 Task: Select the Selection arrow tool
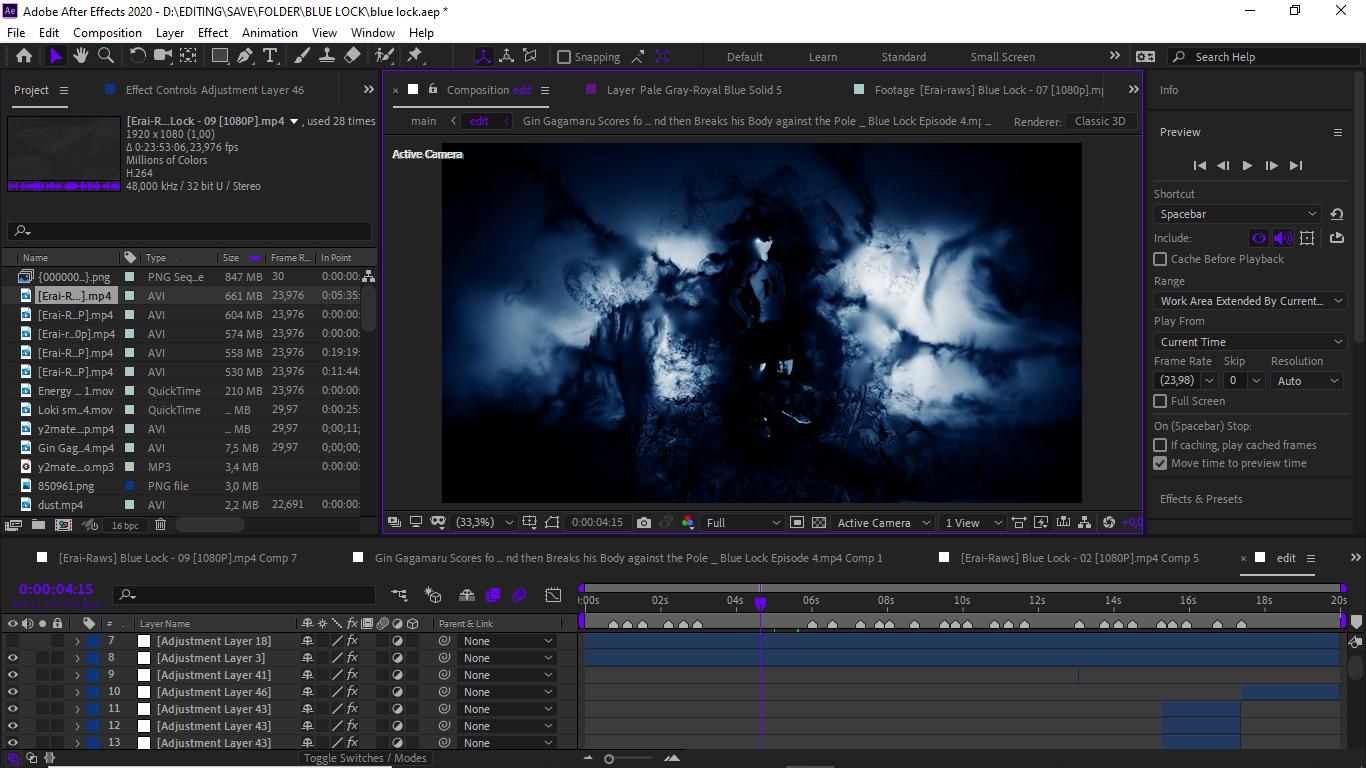[56, 56]
